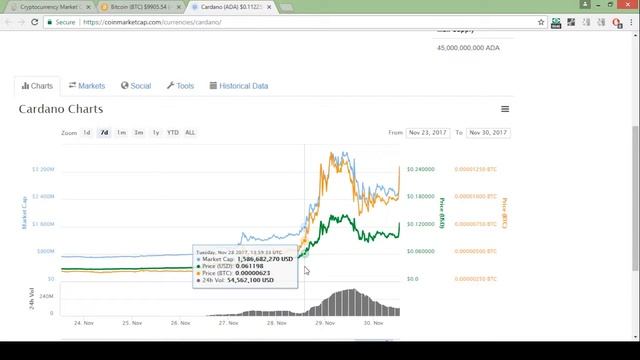The width and height of the screenshot is (640, 360).
Task: Open the Markets tab
Action: coord(87,86)
